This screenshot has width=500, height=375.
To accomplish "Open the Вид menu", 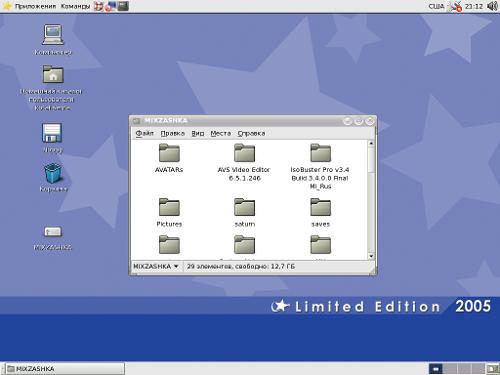I will [198, 133].
